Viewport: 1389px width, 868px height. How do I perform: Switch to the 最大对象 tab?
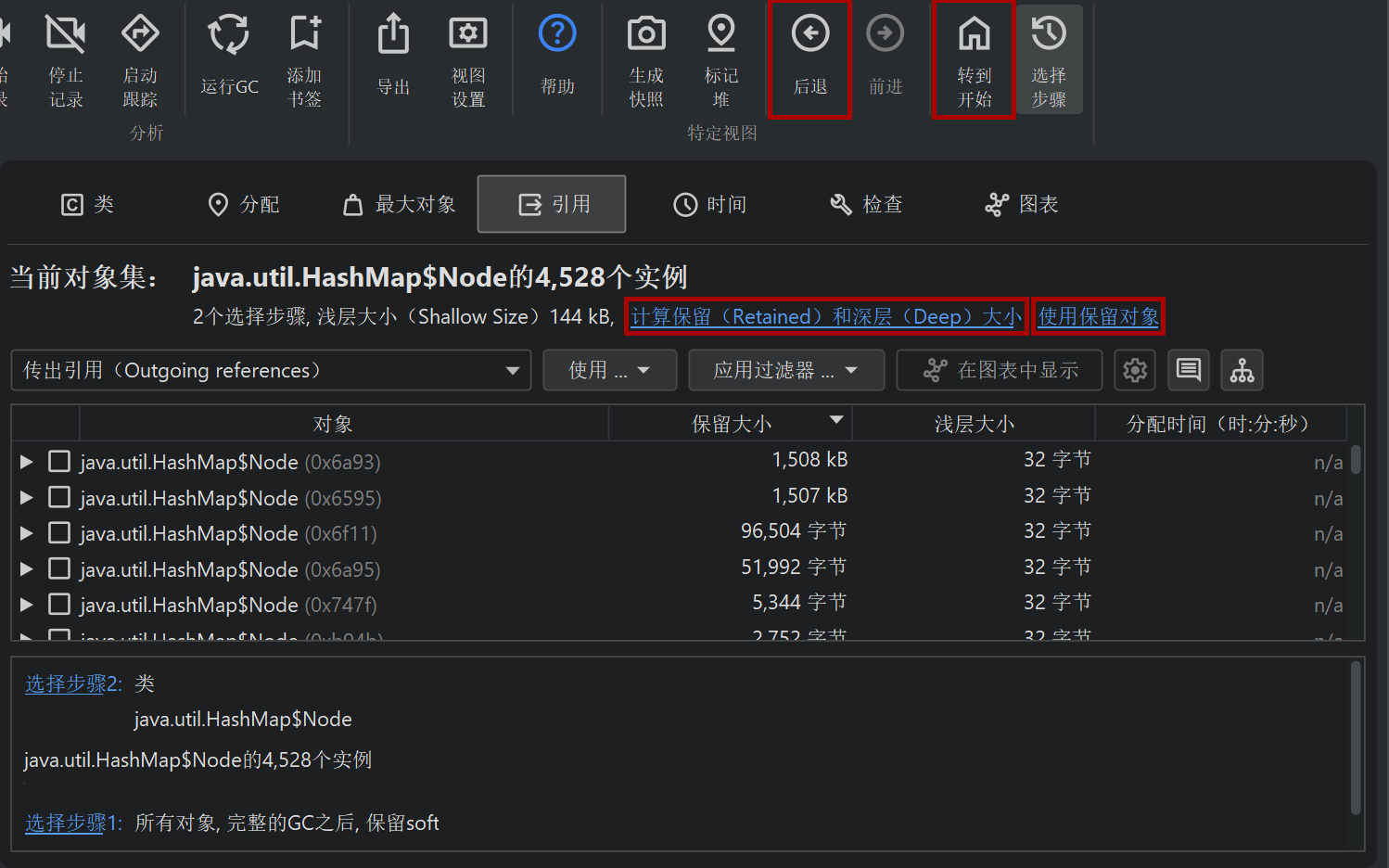point(400,204)
